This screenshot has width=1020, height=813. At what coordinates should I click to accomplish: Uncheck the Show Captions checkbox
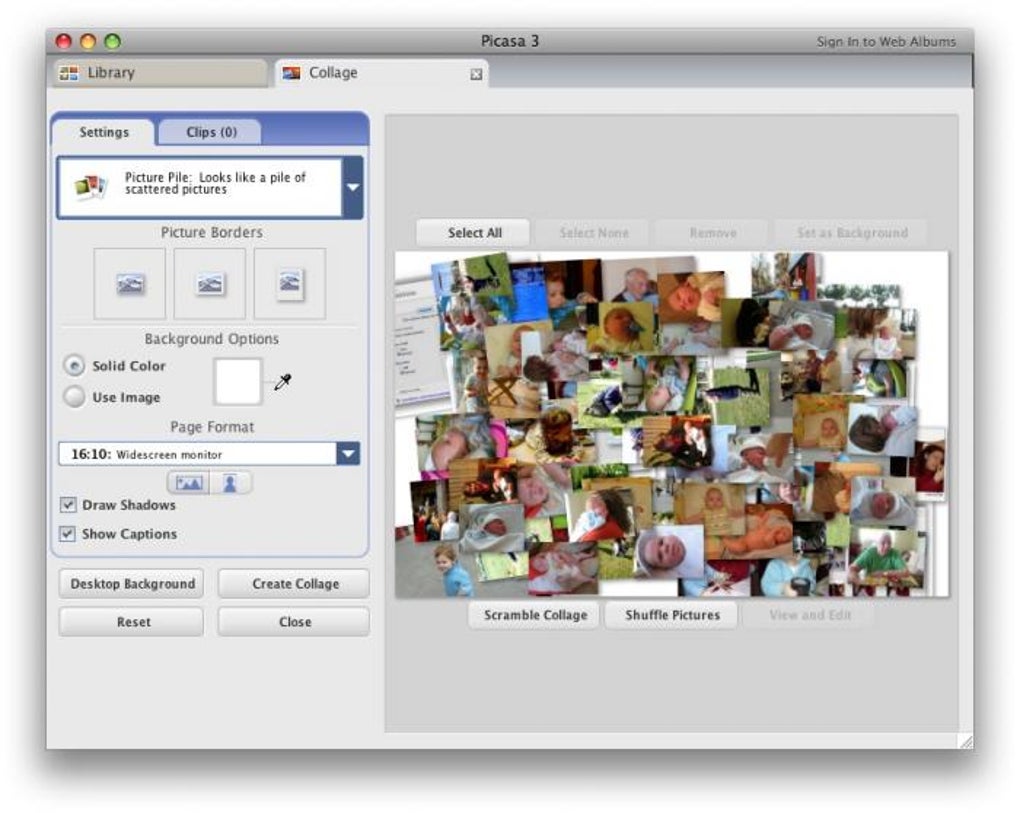[68, 534]
